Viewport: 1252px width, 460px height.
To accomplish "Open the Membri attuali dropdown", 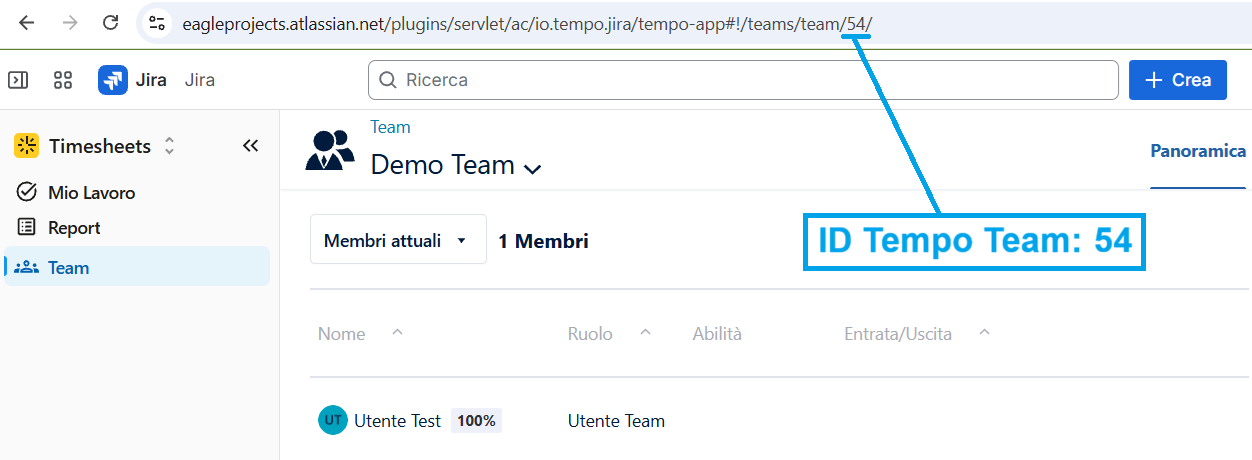I will point(398,241).
